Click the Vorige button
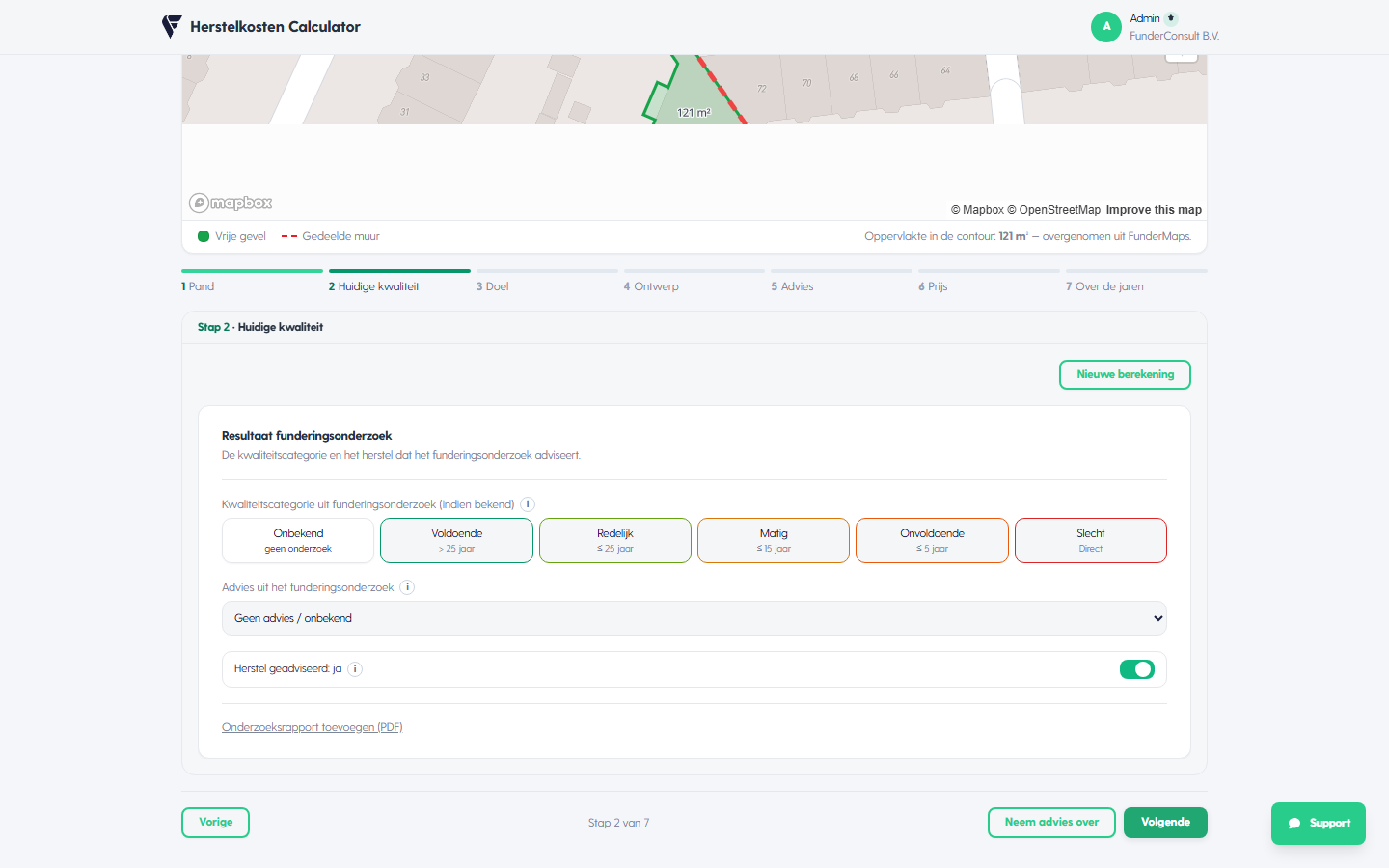Image resolution: width=1389 pixels, height=868 pixels. click(215, 823)
